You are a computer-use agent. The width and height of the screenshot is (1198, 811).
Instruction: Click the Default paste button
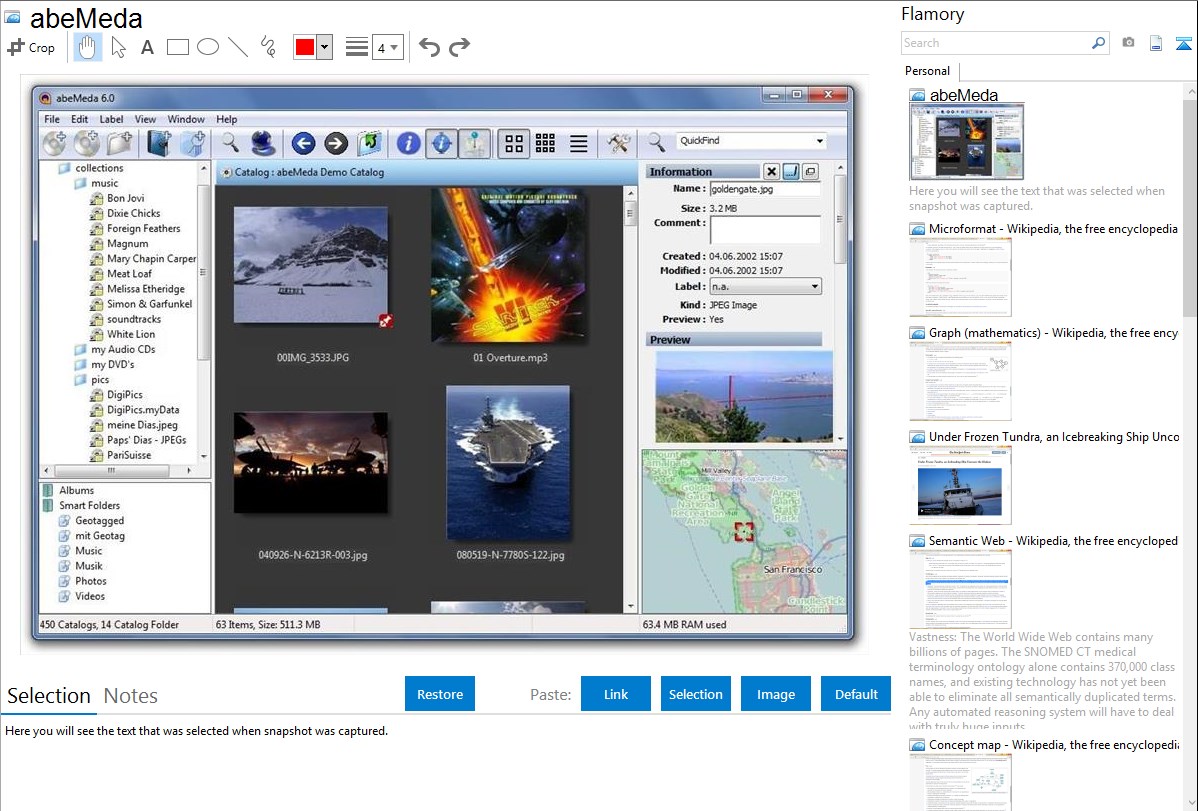[856, 694]
